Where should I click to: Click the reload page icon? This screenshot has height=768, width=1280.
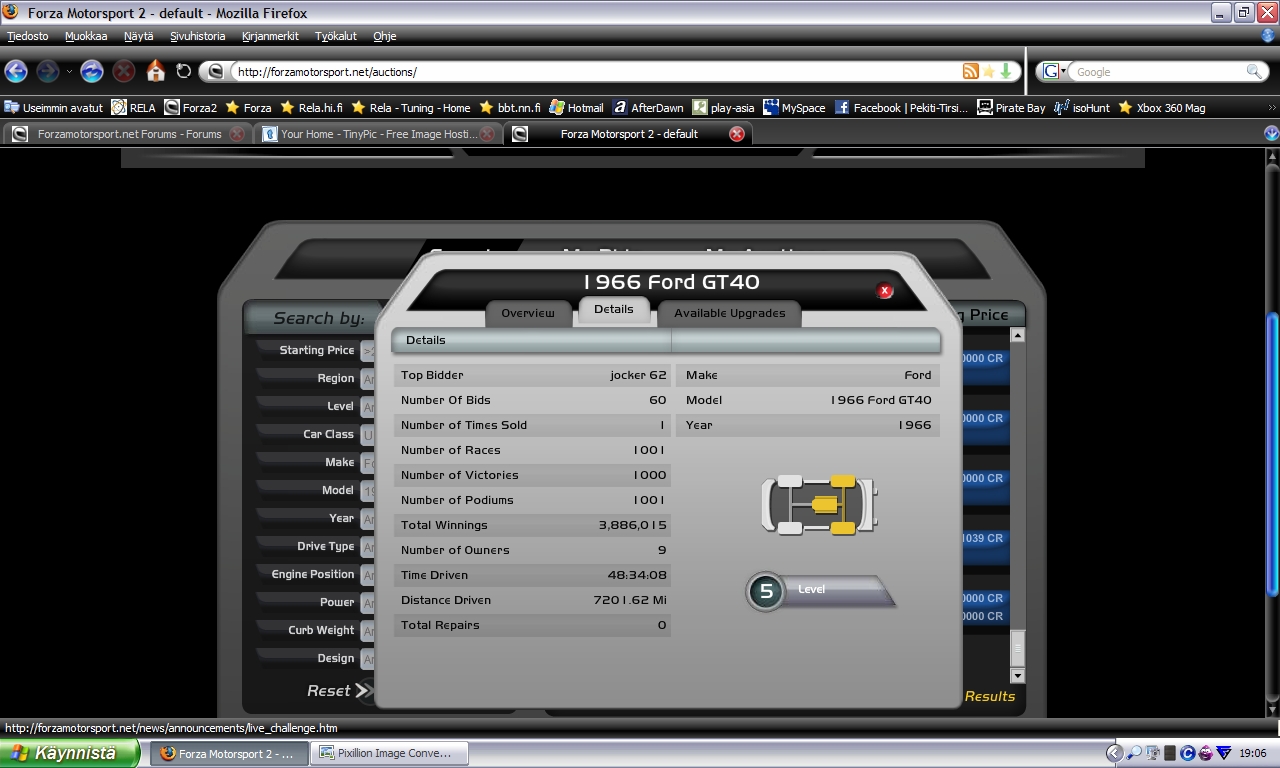tap(183, 71)
